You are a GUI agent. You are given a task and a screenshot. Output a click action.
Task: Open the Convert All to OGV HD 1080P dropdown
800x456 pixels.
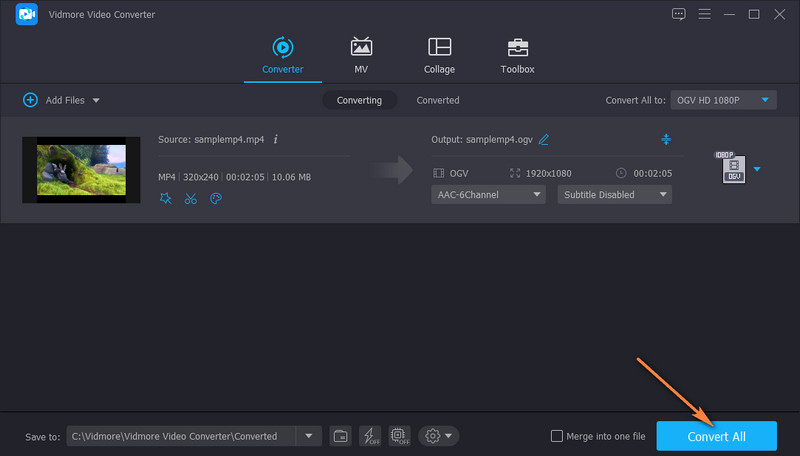pos(726,100)
